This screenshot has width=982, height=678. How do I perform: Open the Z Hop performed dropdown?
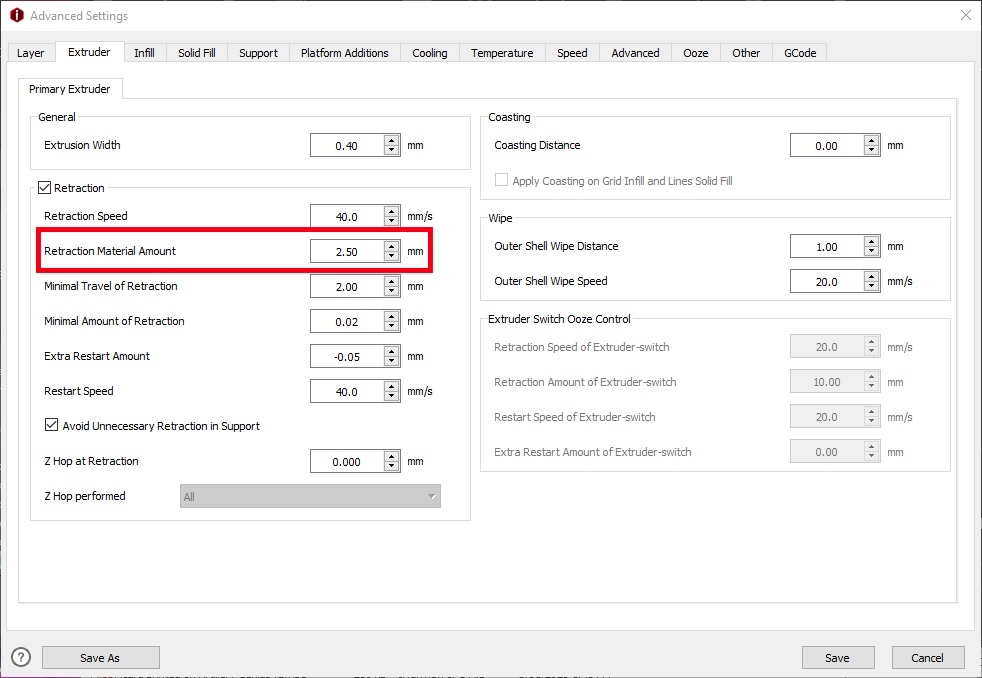tap(310, 496)
